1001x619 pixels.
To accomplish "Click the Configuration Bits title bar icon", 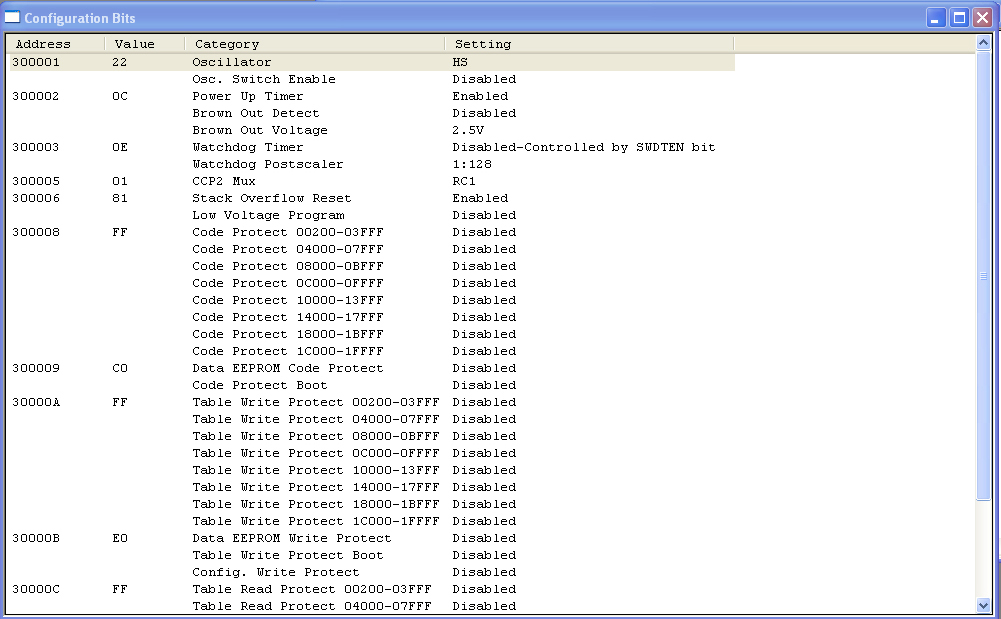I will 12,17.
